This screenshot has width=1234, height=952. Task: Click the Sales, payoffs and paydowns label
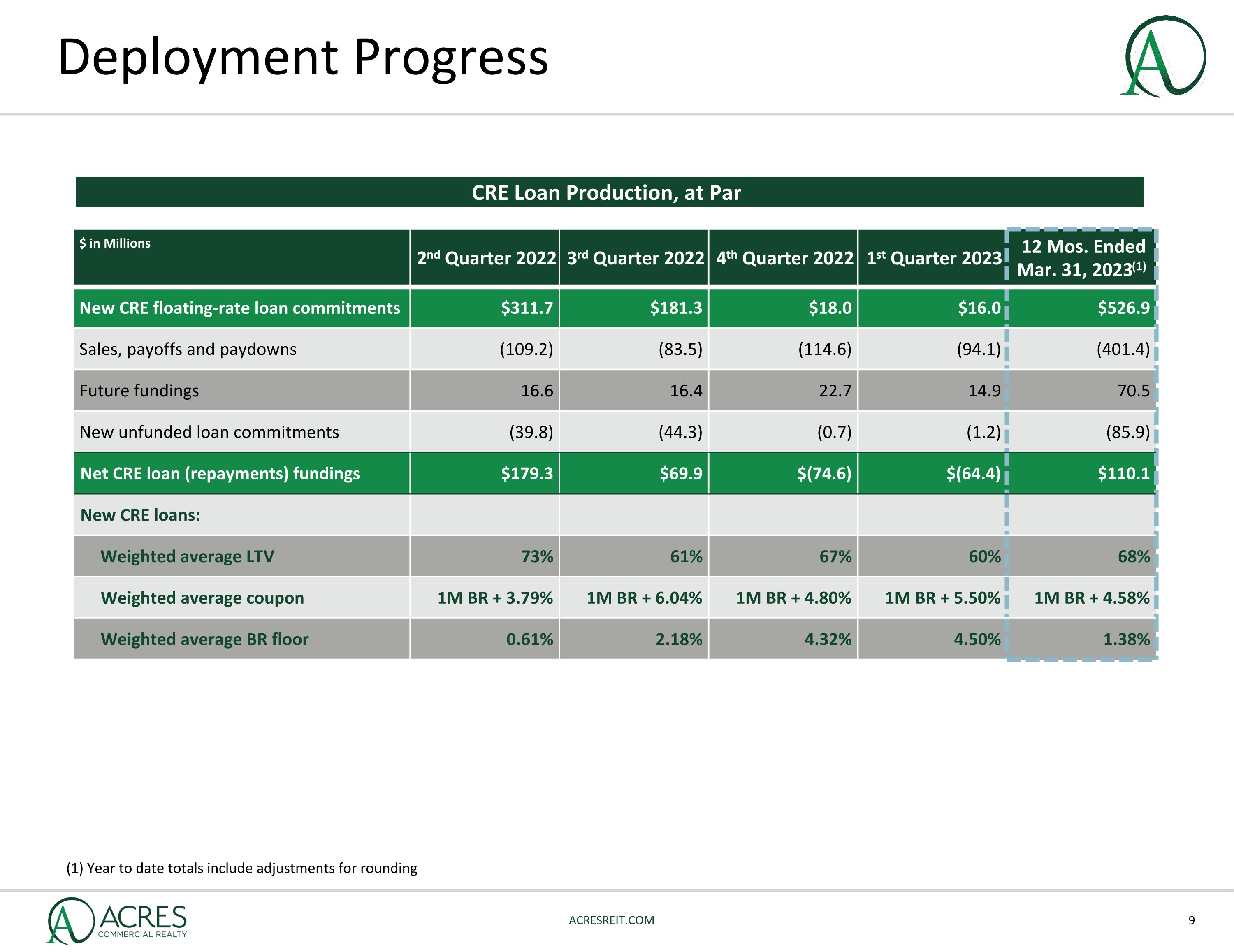point(188,349)
